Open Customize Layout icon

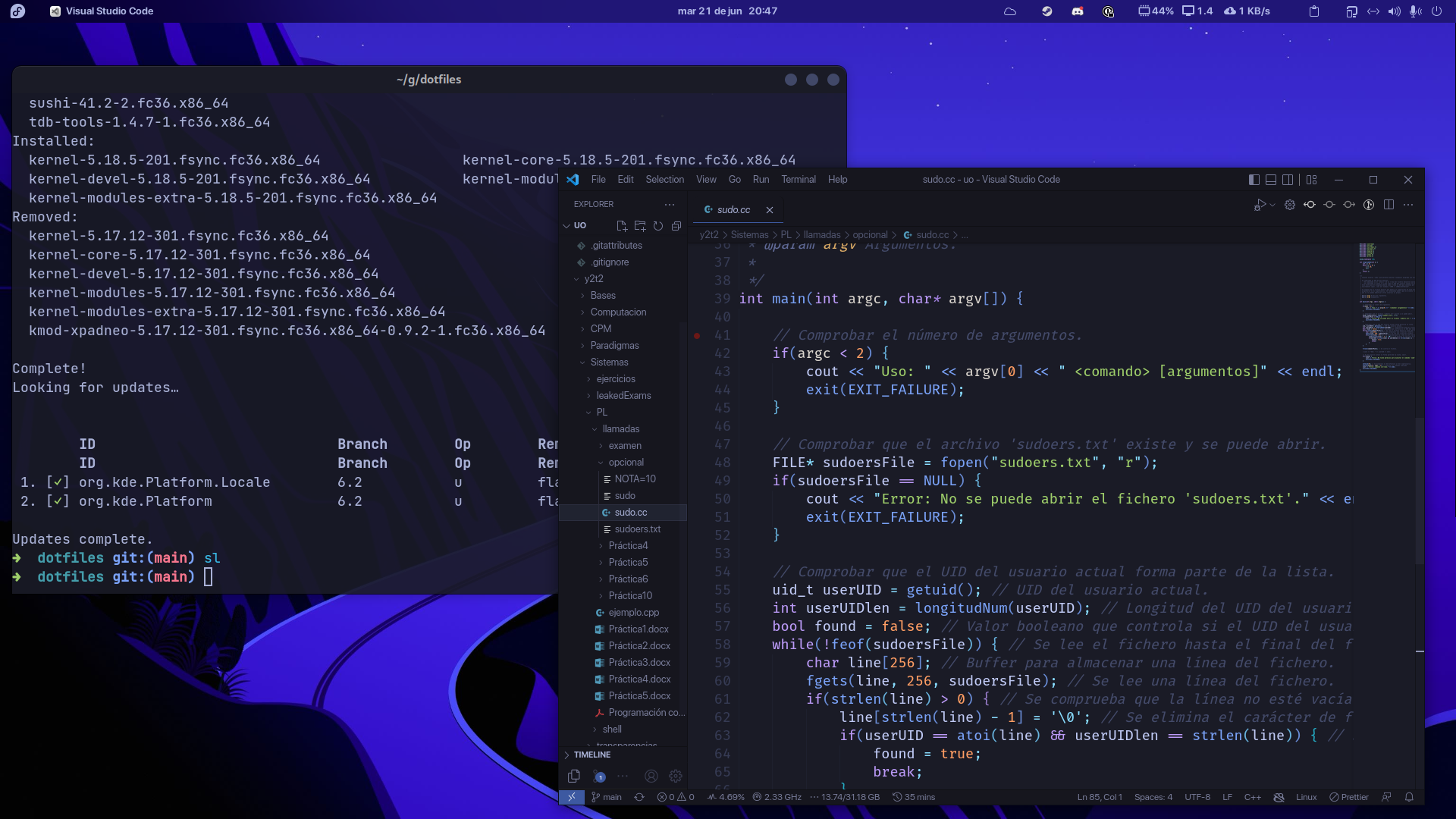tap(1312, 180)
